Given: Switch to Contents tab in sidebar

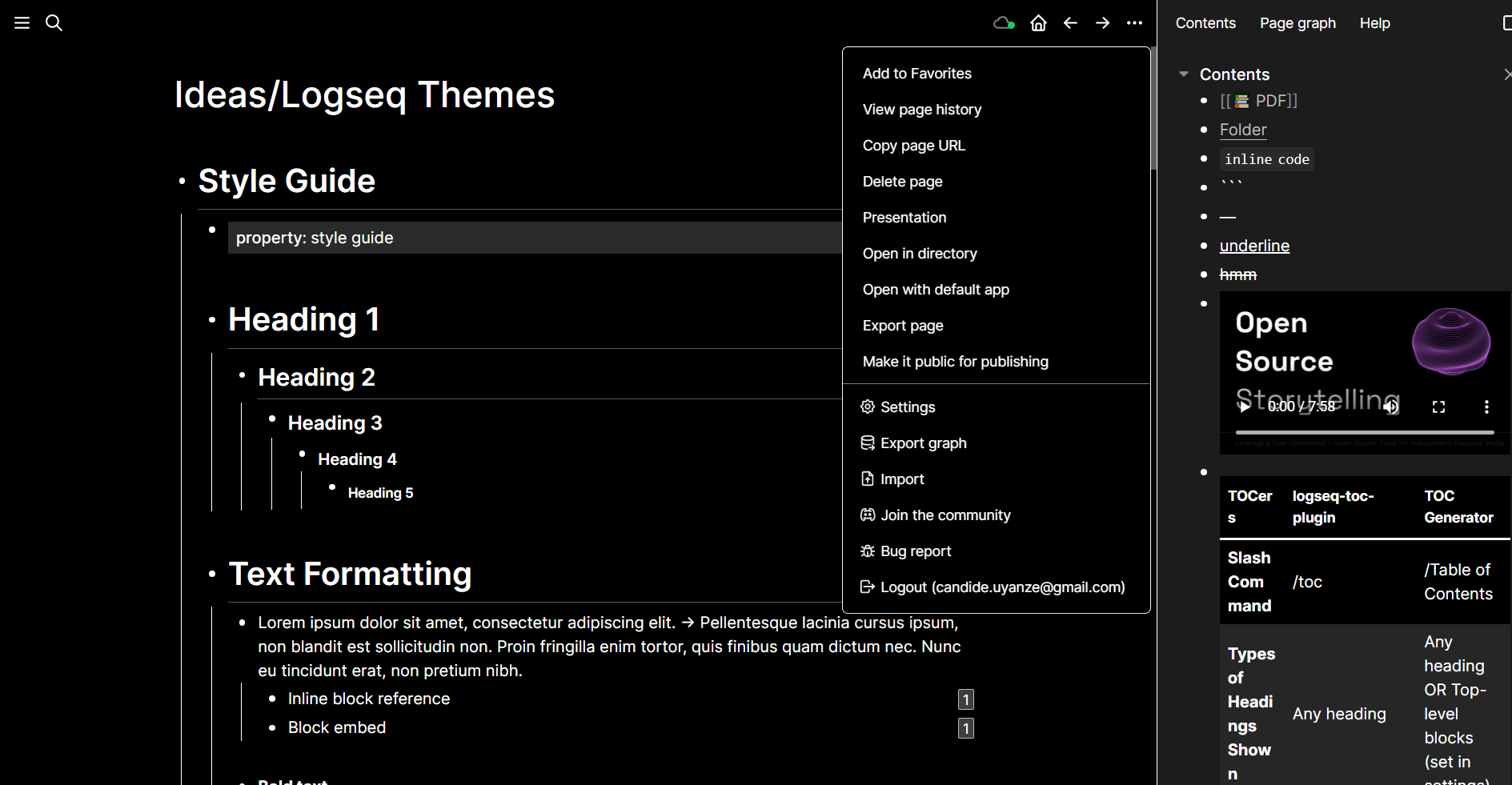Looking at the screenshot, I should 1205,23.
